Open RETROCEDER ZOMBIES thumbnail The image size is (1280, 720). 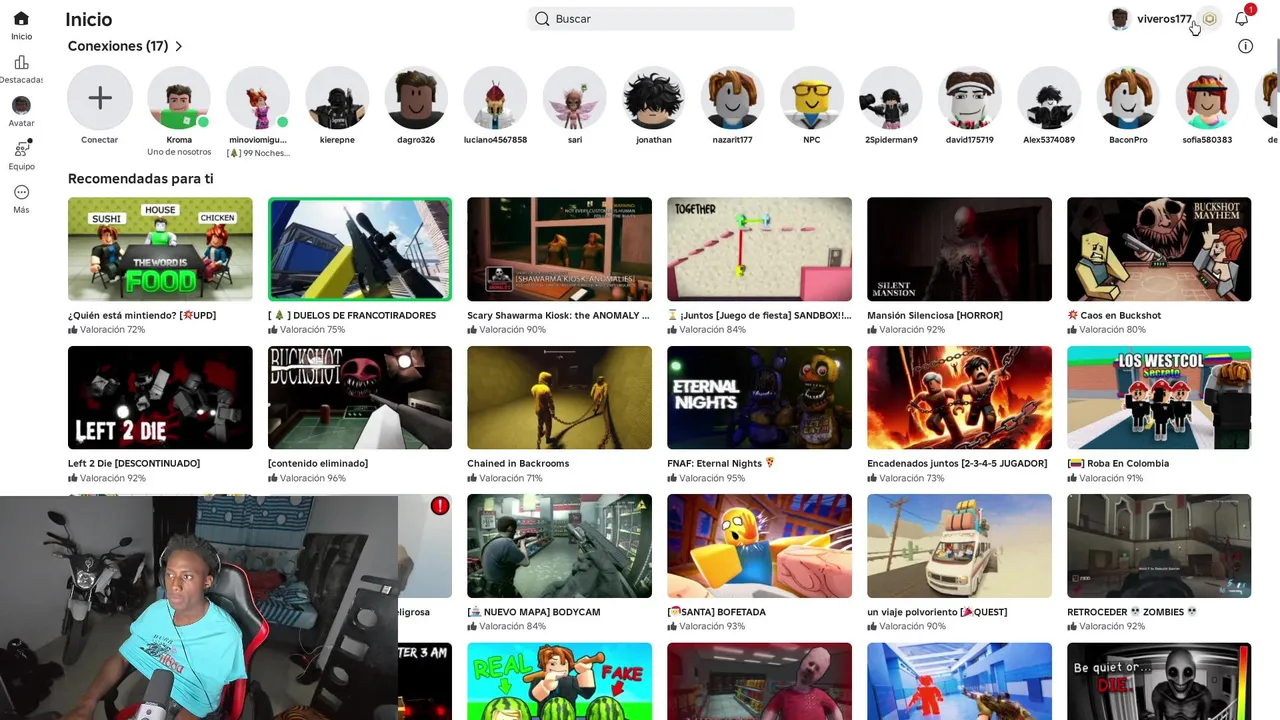pyautogui.click(x=1159, y=546)
